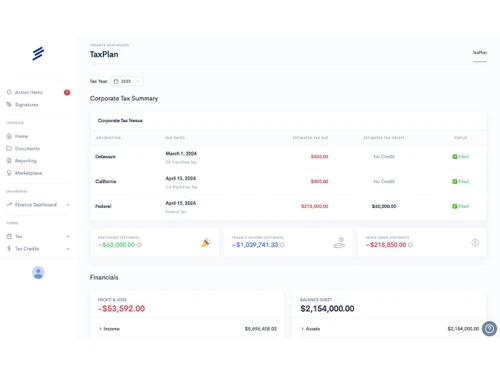The height and width of the screenshot is (375, 500).
Task: Click the striped app logo in the sidebar
Action: (38, 53)
